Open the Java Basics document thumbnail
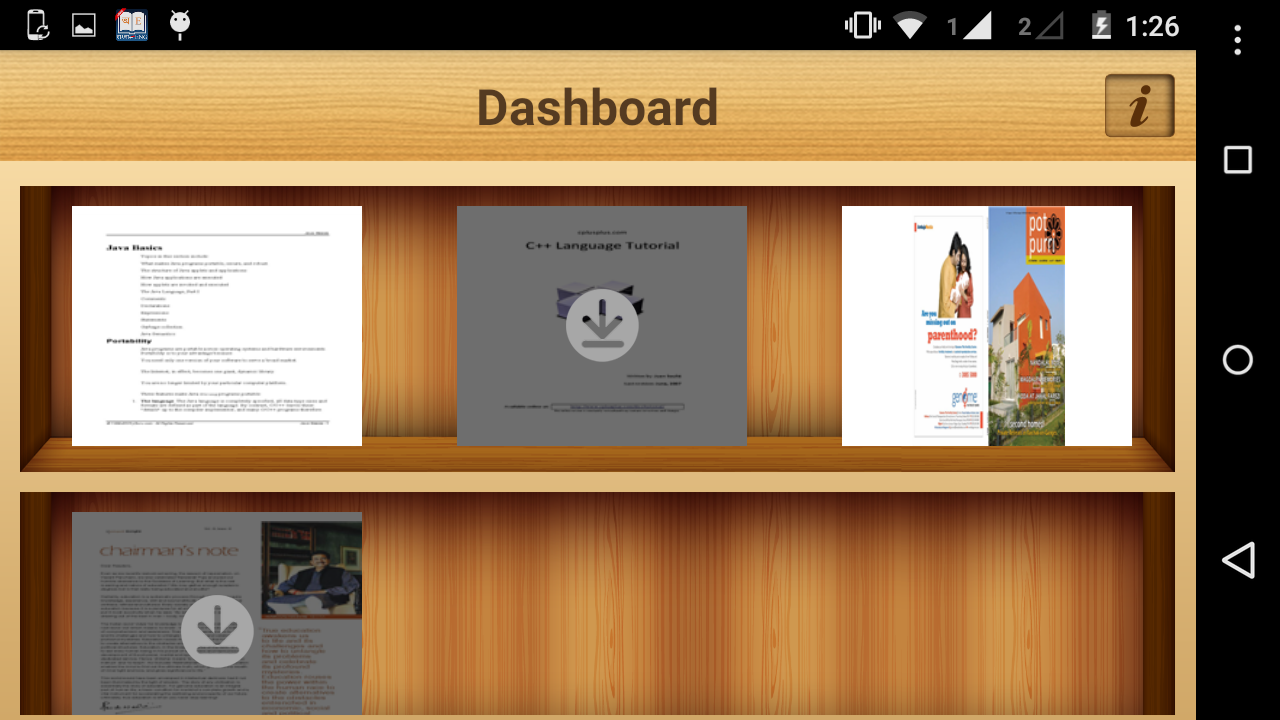Image resolution: width=1280 pixels, height=720 pixels. [x=217, y=326]
